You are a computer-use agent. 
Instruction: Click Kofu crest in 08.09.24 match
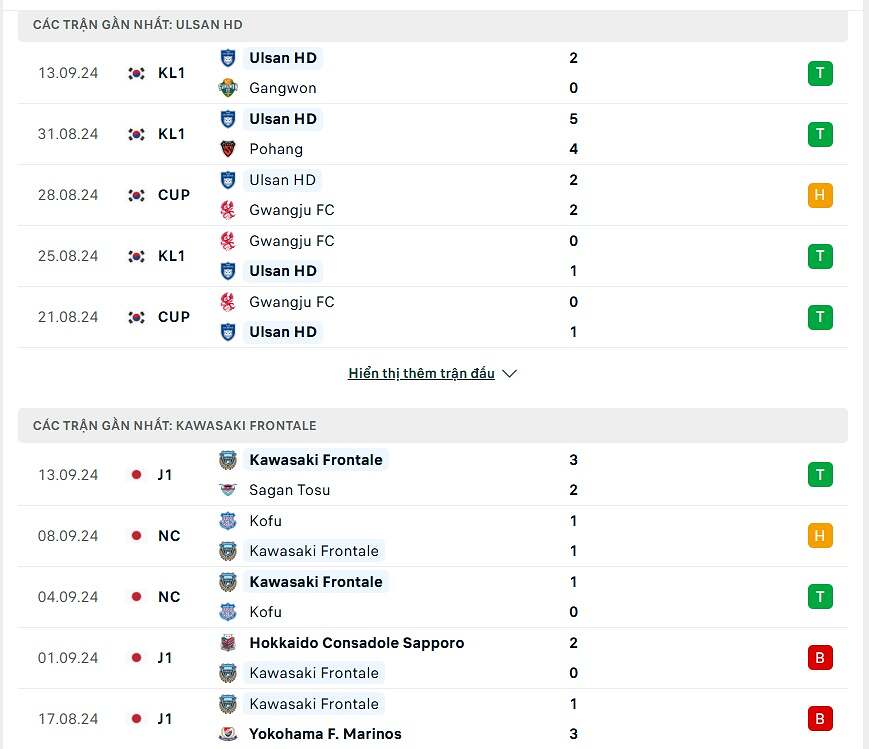(x=228, y=521)
